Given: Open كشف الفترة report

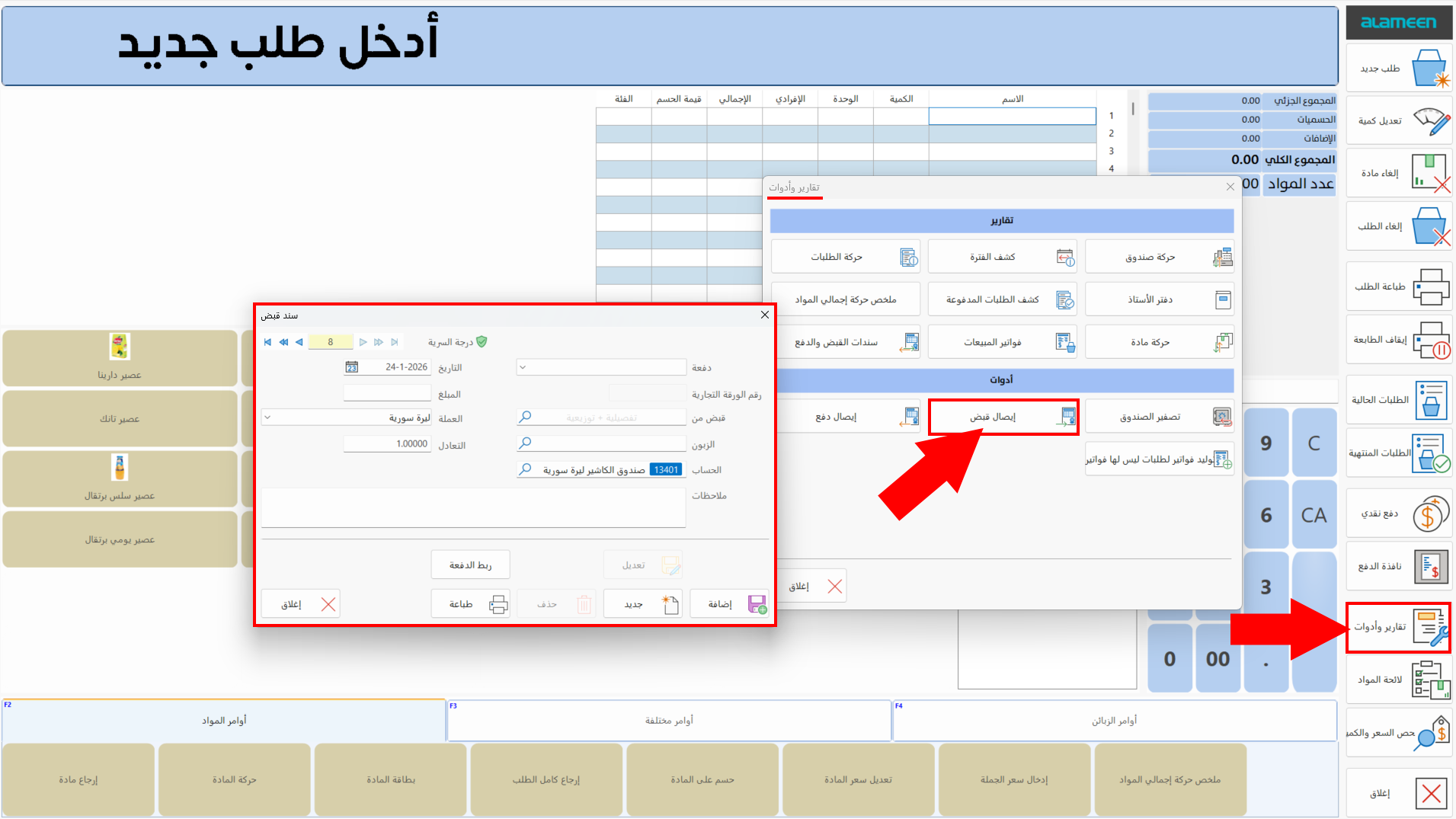Looking at the screenshot, I should tap(1002, 257).
